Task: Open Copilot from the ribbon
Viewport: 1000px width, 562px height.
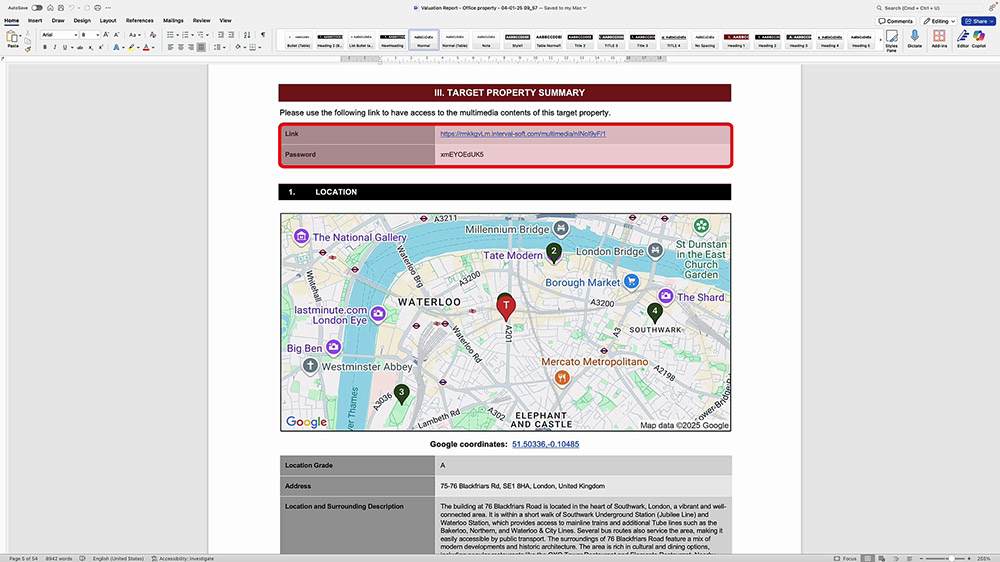Action: tap(979, 38)
